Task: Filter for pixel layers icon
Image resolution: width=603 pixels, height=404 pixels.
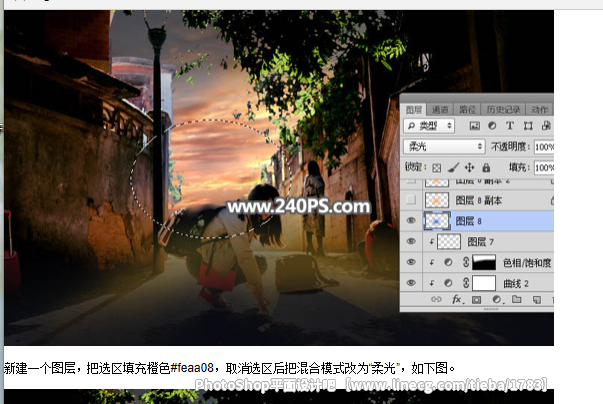Action: [475, 126]
